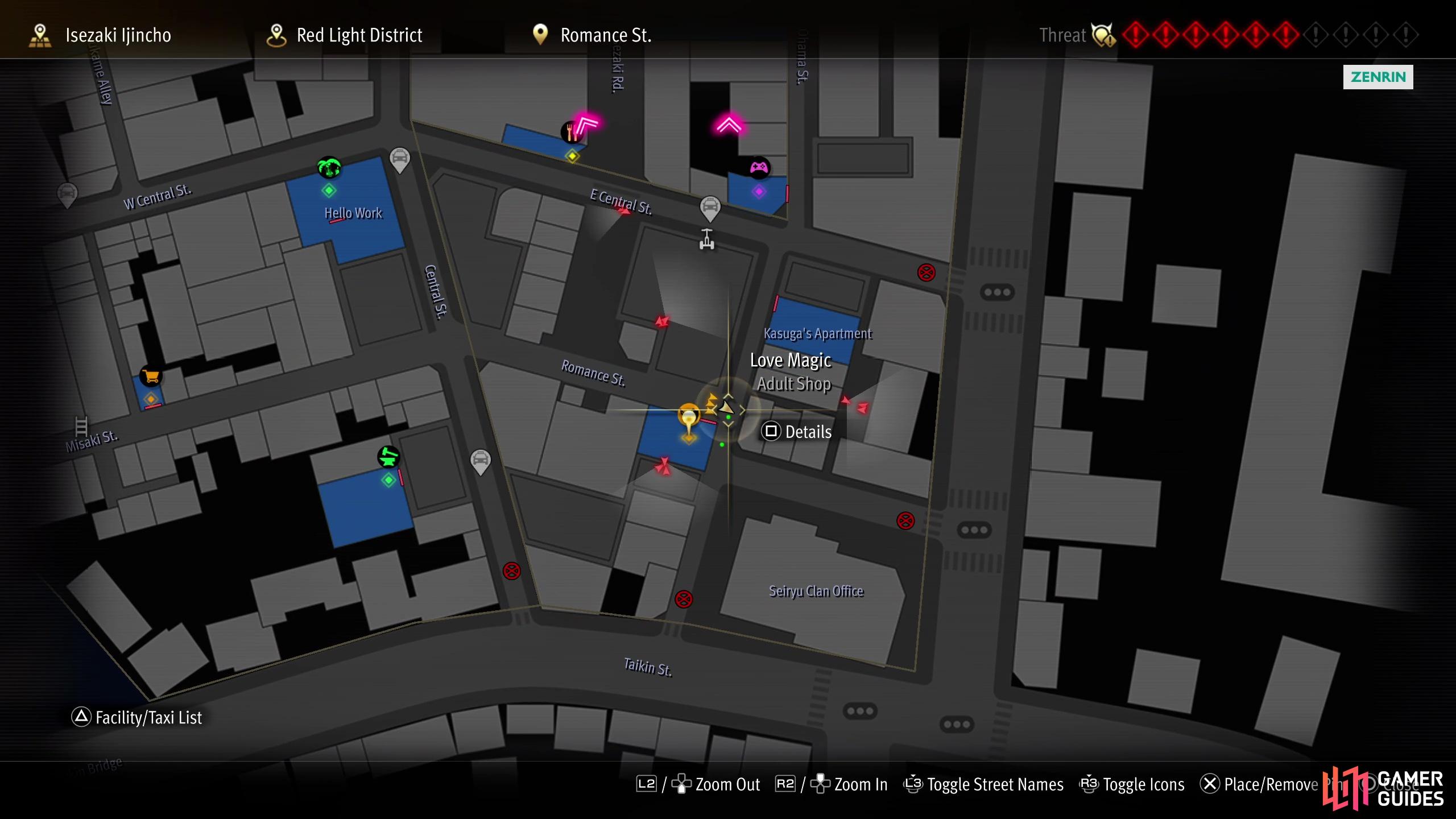Select taxi stand on E Central St.

pyautogui.click(x=710, y=209)
